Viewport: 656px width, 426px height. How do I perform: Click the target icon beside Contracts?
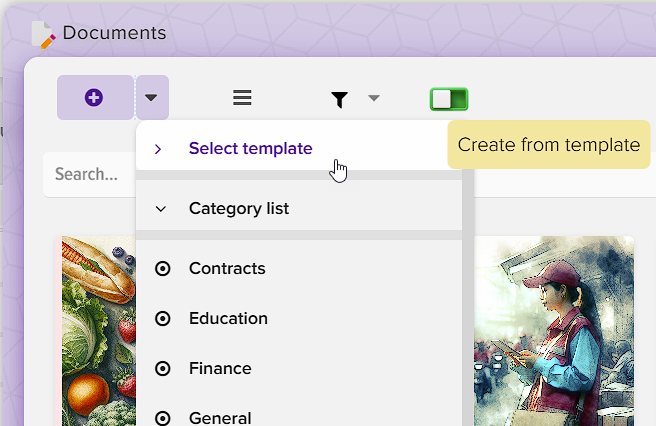tap(162, 269)
